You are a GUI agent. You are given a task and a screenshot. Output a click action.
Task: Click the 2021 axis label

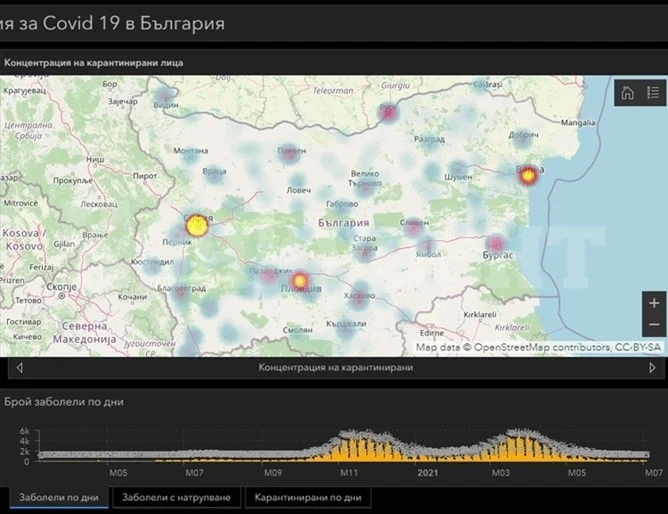[427, 473]
